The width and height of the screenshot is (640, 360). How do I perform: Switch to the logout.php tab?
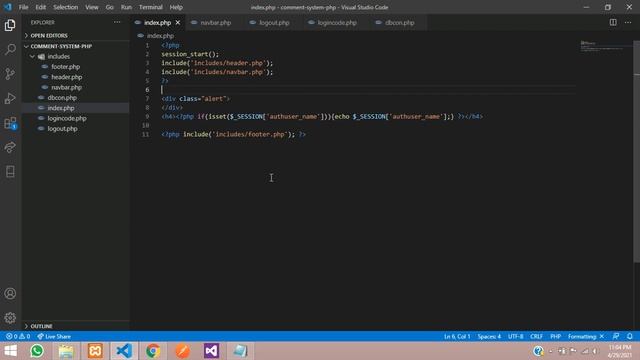click(x=274, y=23)
